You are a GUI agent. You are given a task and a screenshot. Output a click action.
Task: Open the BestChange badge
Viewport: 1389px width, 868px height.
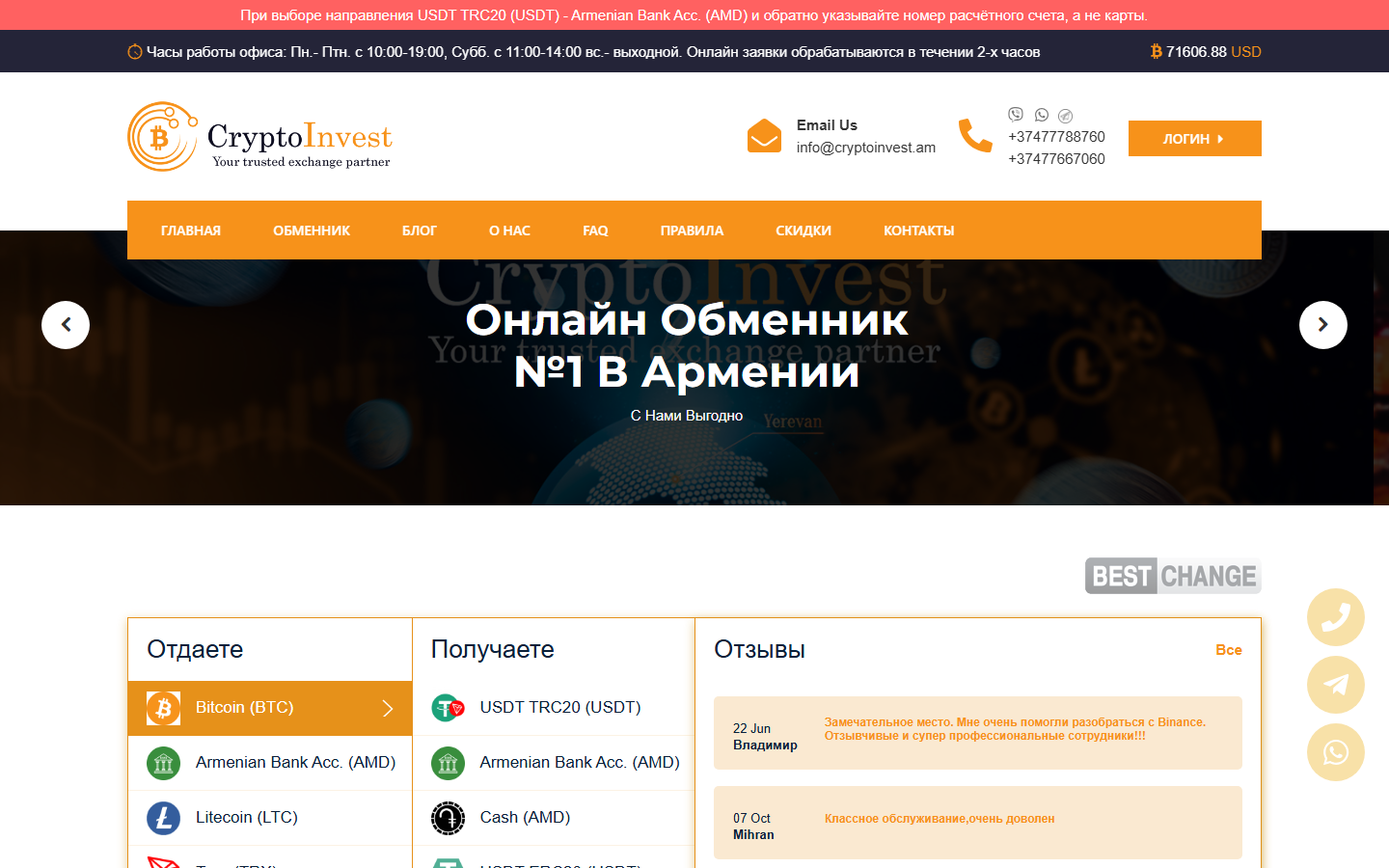(1173, 576)
